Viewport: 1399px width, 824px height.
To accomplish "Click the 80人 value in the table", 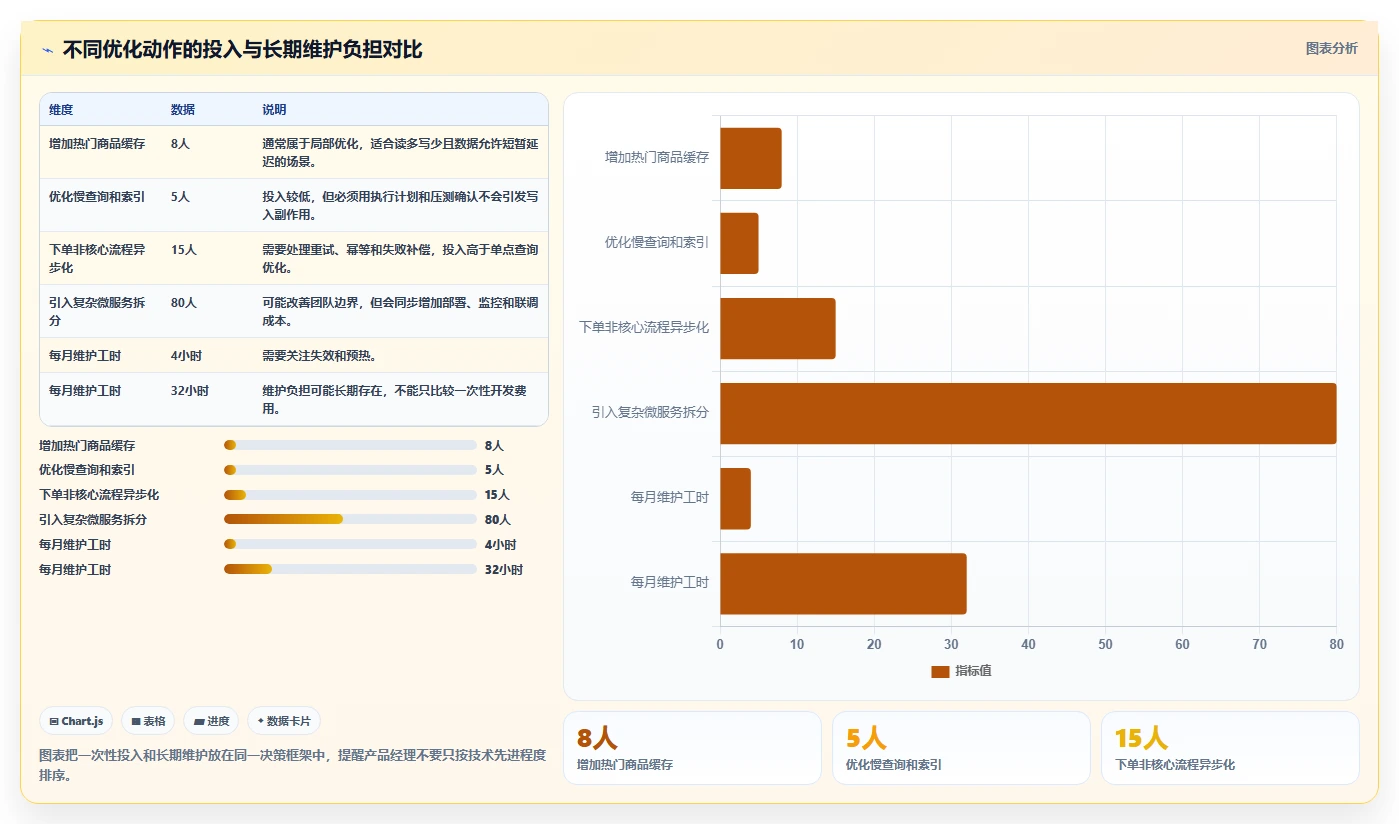I will pyautogui.click(x=184, y=302).
